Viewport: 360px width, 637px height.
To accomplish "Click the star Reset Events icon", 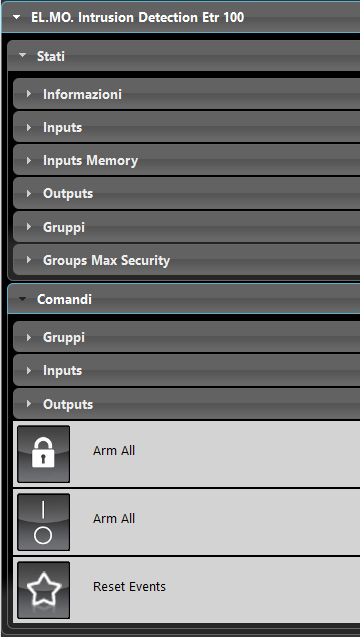I will (43, 590).
